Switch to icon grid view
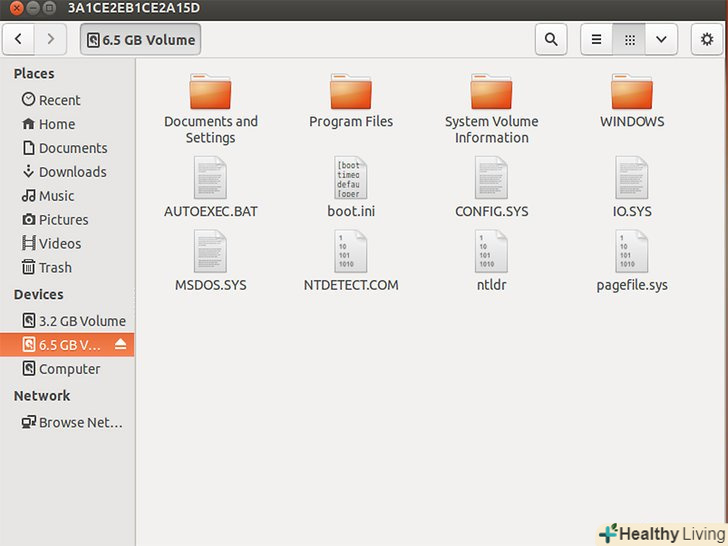This screenshot has width=728, height=546. pyautogui.click(x=629, y=39)
